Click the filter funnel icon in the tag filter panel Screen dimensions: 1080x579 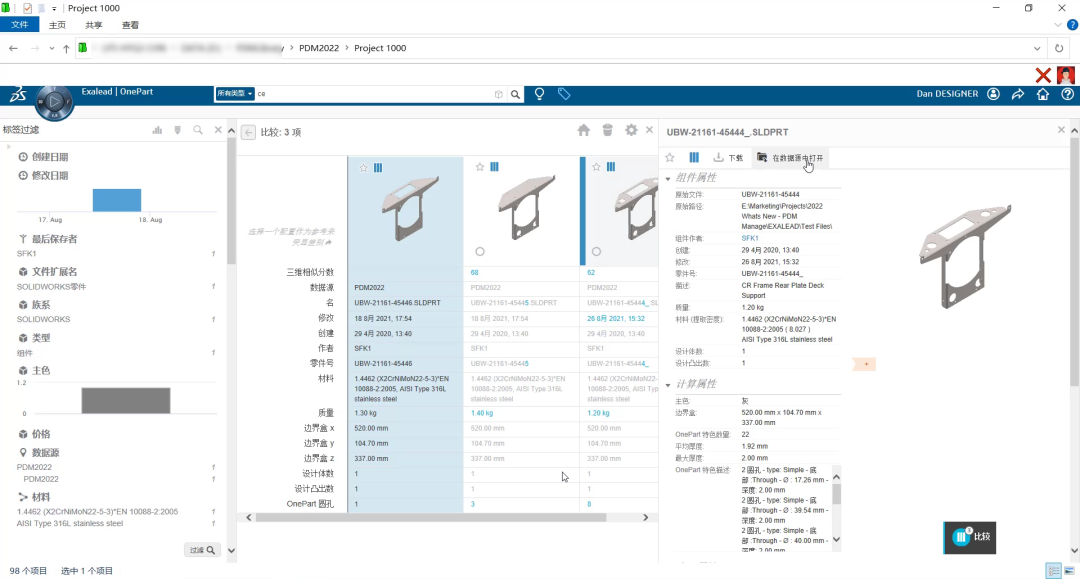(178, 129)
